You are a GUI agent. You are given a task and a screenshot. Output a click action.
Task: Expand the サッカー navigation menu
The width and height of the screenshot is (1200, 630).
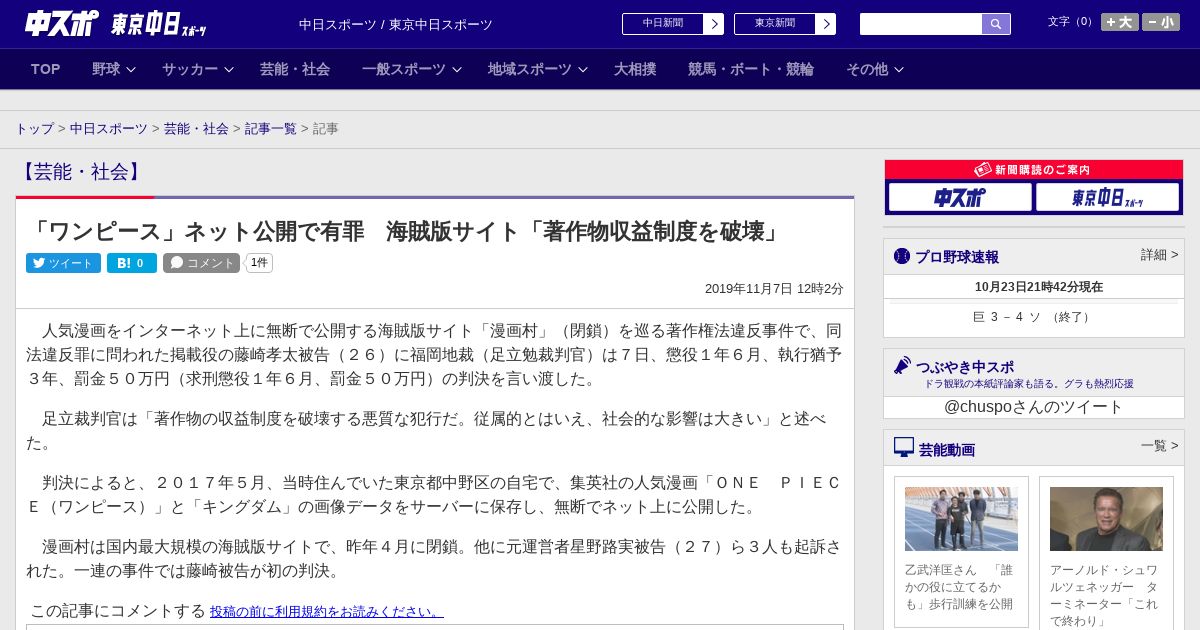pos(197,69)
